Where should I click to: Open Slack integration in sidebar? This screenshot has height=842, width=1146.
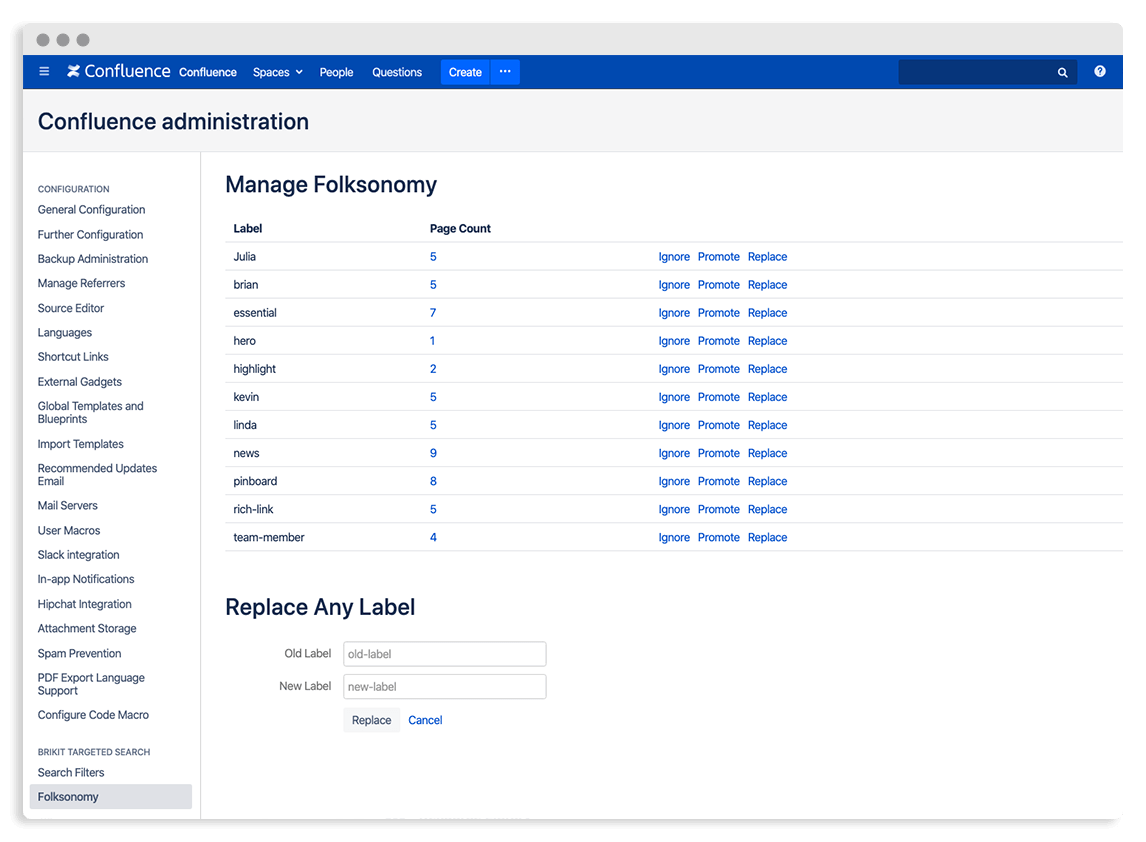click(x=78, y=555)
